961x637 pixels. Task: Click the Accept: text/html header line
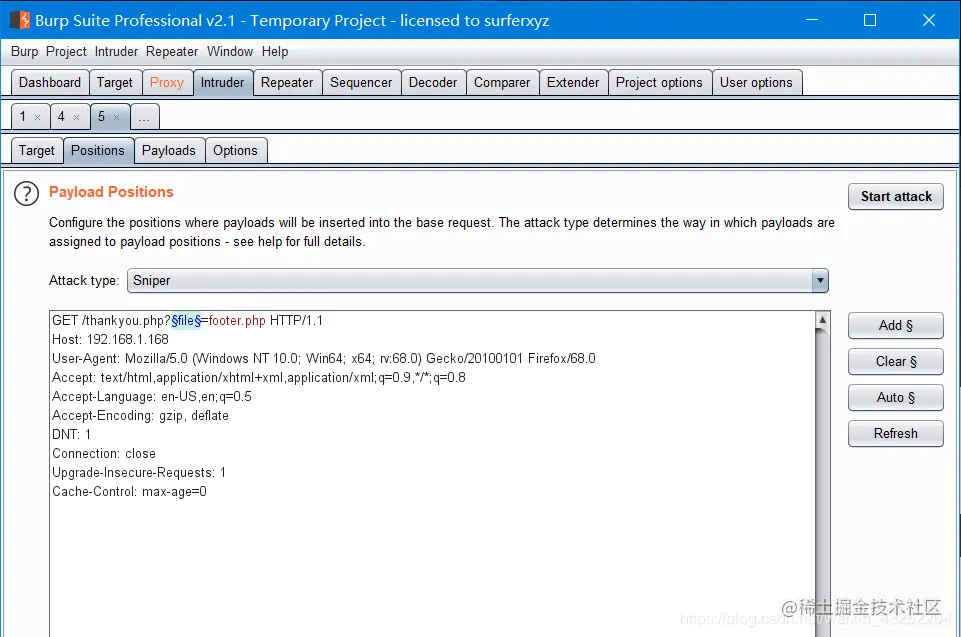259,378
